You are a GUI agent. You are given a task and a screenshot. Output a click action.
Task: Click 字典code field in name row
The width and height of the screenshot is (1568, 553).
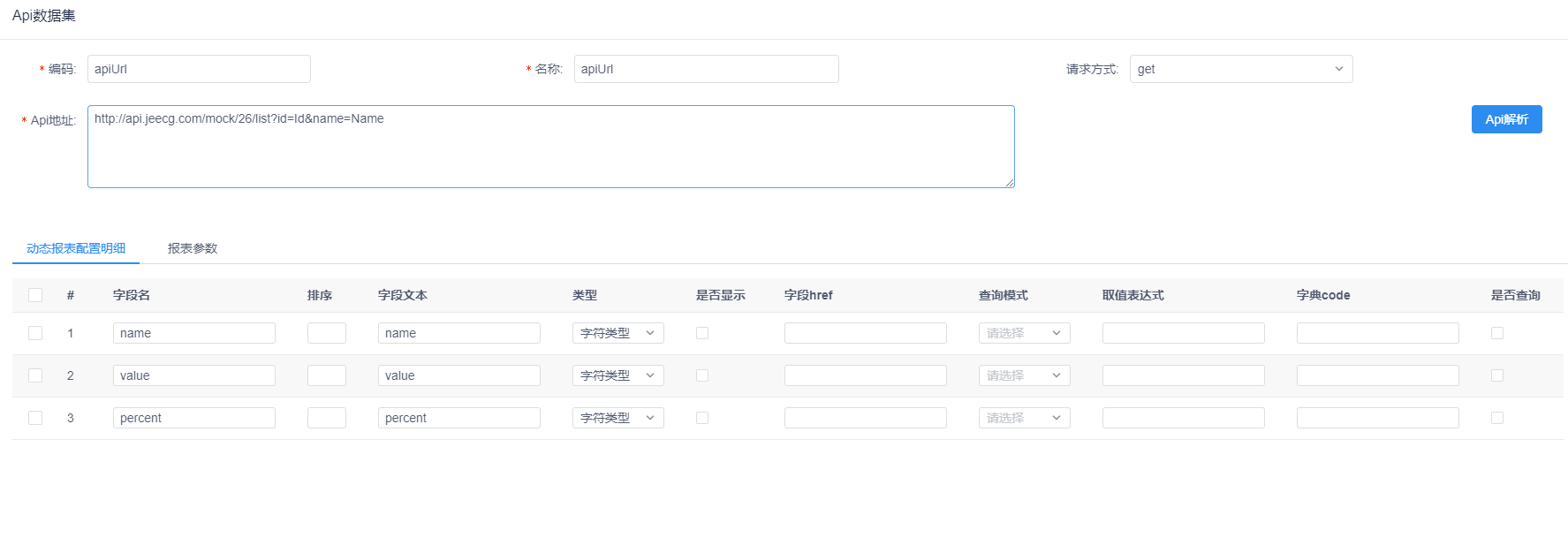click(1378, 333)
